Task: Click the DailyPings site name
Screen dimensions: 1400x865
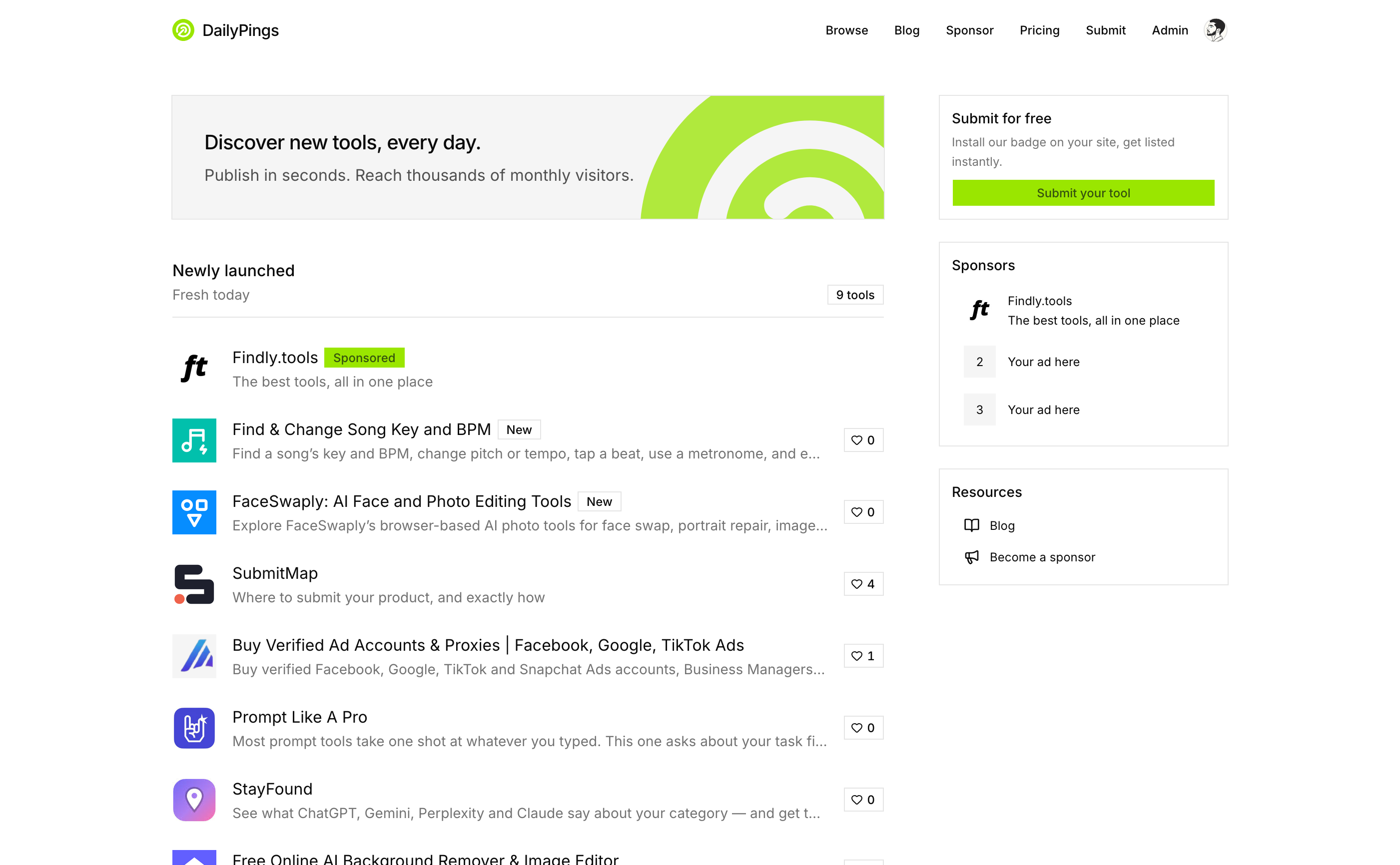Action: 240,30
